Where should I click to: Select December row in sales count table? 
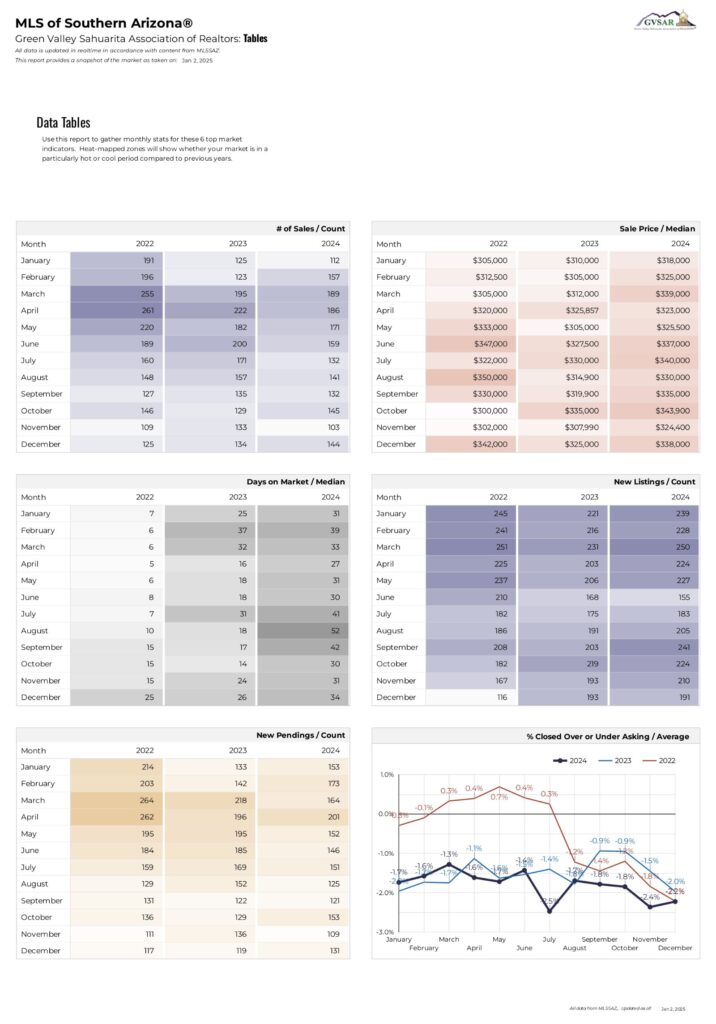click(x=183, y=444)
